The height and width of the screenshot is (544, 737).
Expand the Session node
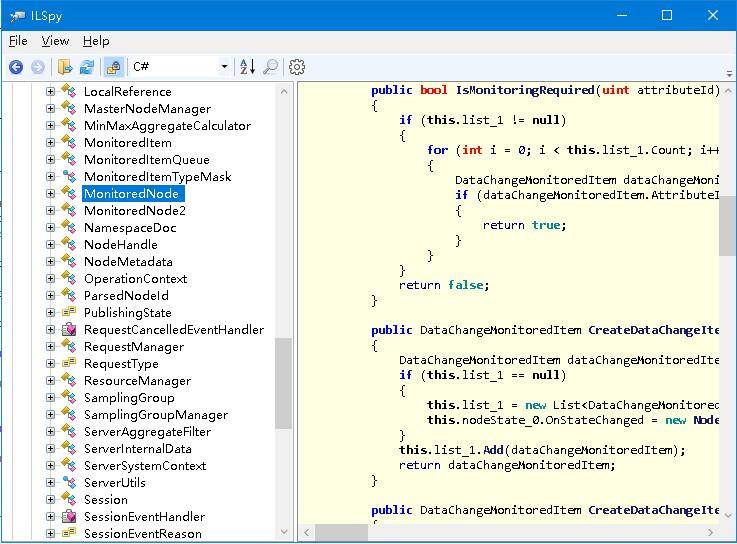click(50, 499)
